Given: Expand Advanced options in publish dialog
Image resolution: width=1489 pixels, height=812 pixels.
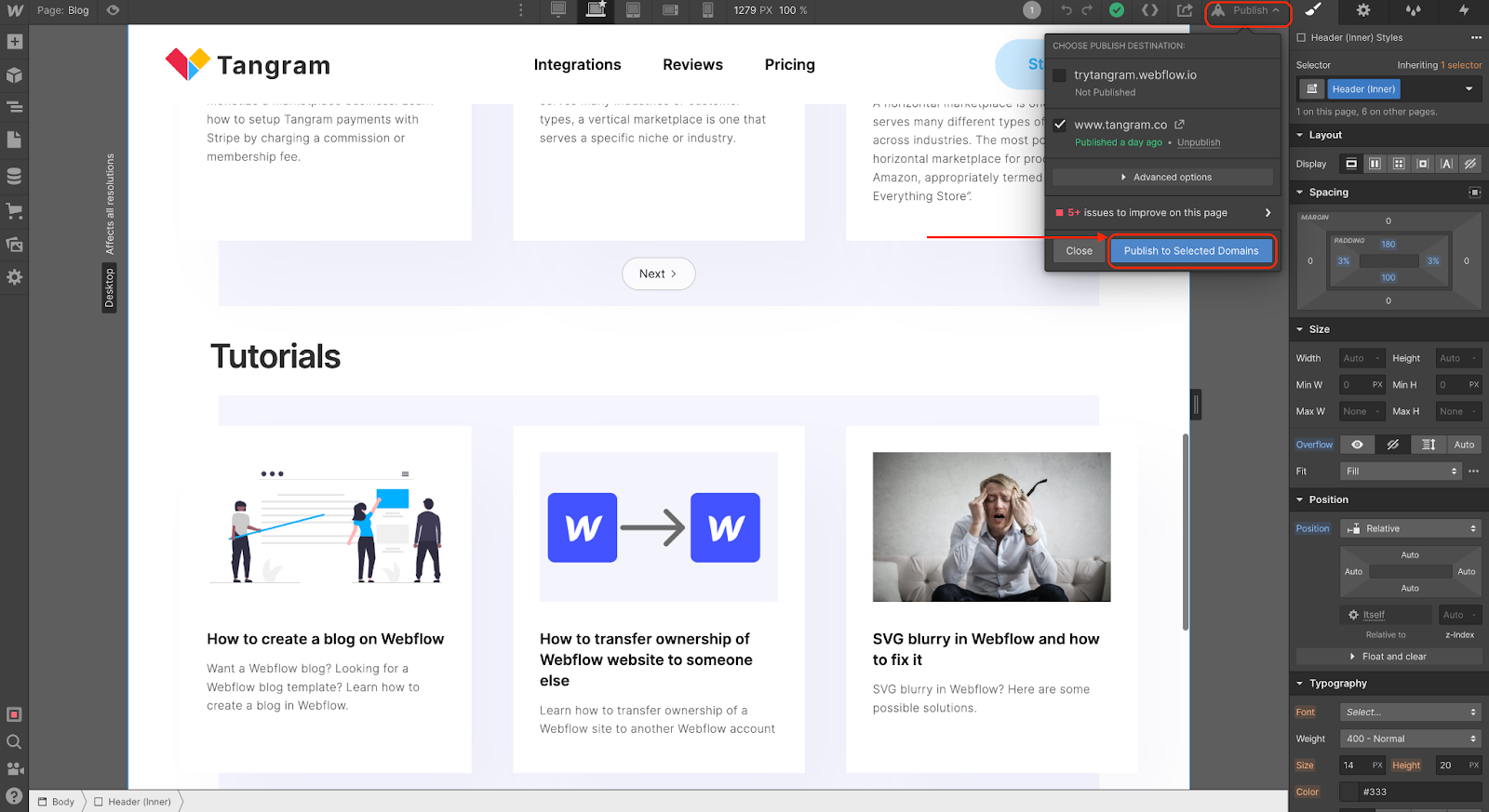Looking at the screenshot, I should [1163, 177].
